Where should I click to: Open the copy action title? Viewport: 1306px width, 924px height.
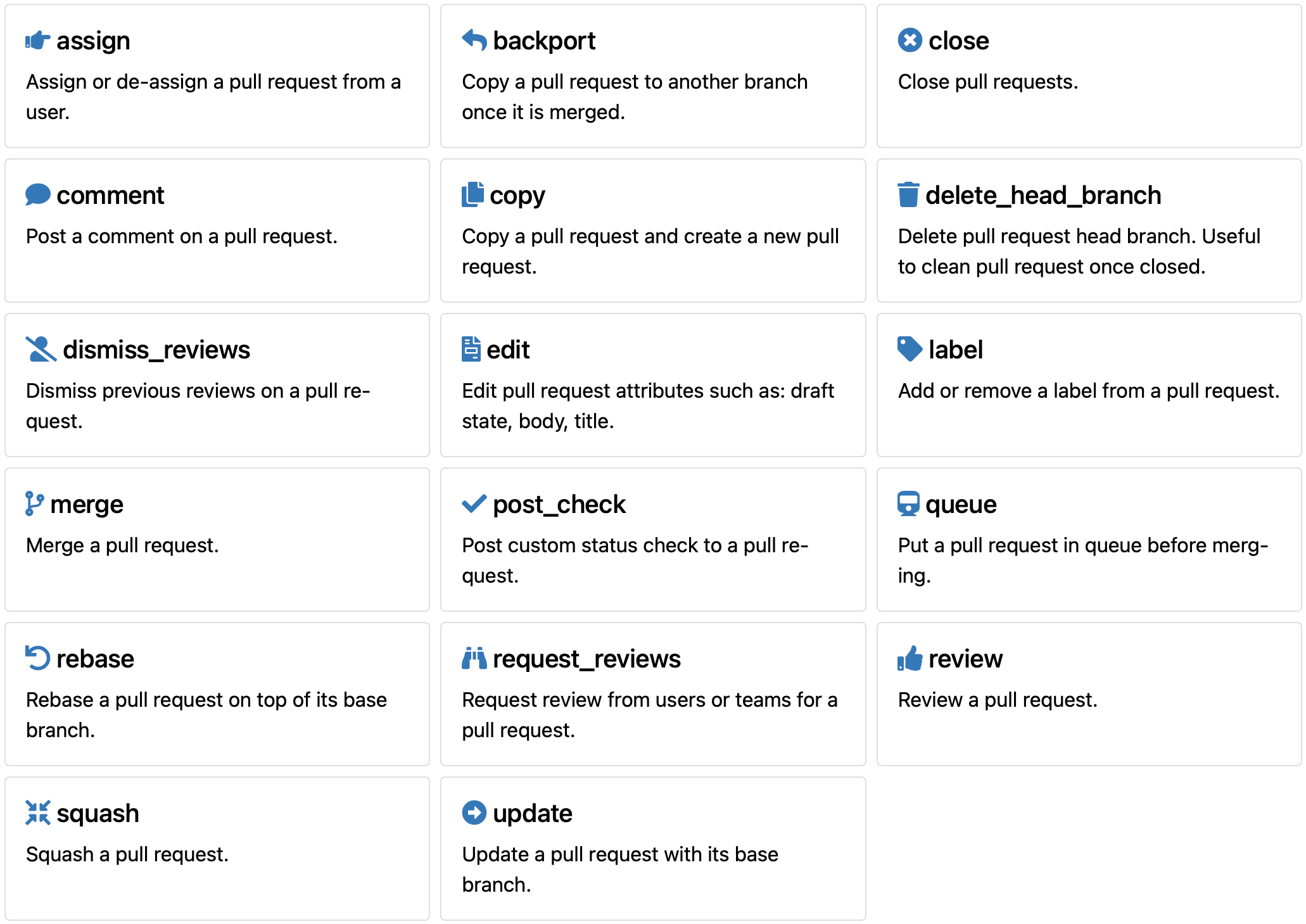pos(517,196)
